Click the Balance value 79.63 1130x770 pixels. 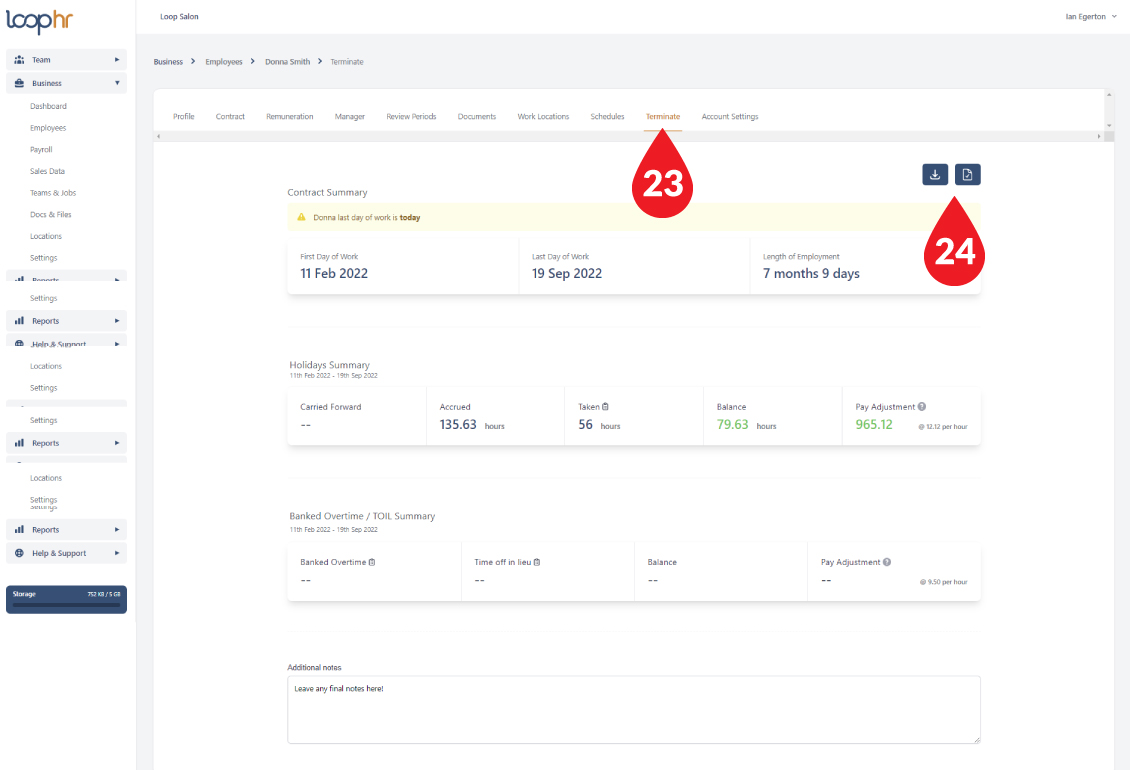click(x=732, y=425)
